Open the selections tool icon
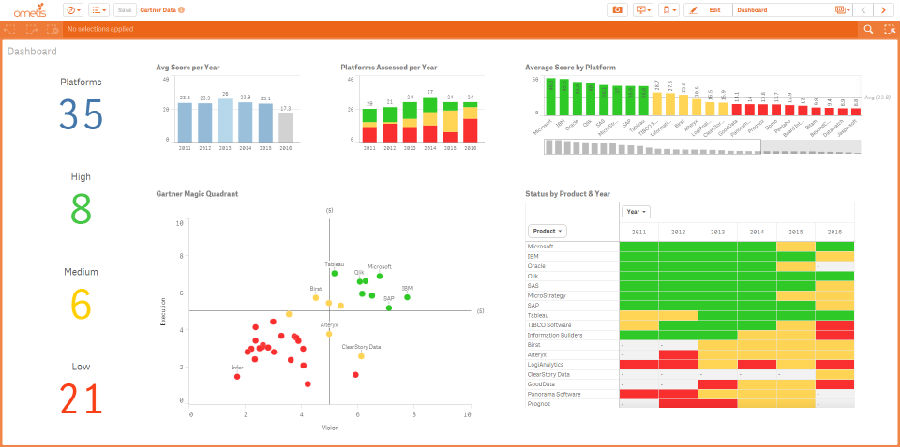This screenshot has width=900, height=447. [889, 29]
